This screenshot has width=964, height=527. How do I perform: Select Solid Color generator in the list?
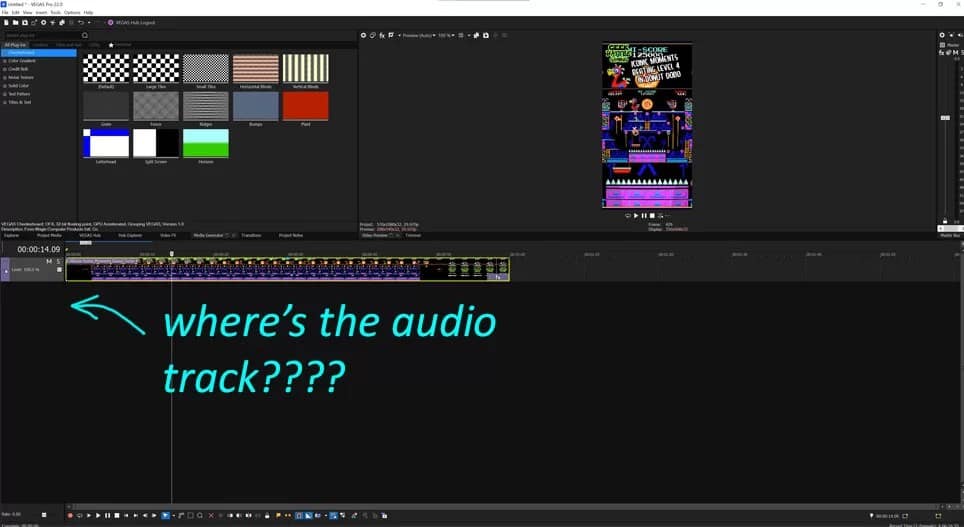(18, 85)
